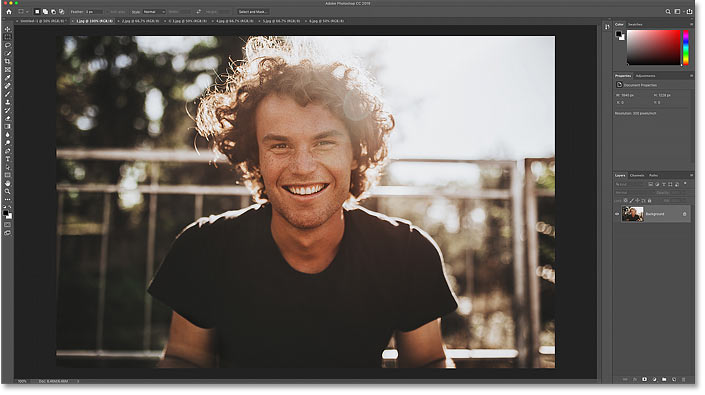The image size is (705, 395).
Task: Open collapsed History panel icon
Action: 607,27
